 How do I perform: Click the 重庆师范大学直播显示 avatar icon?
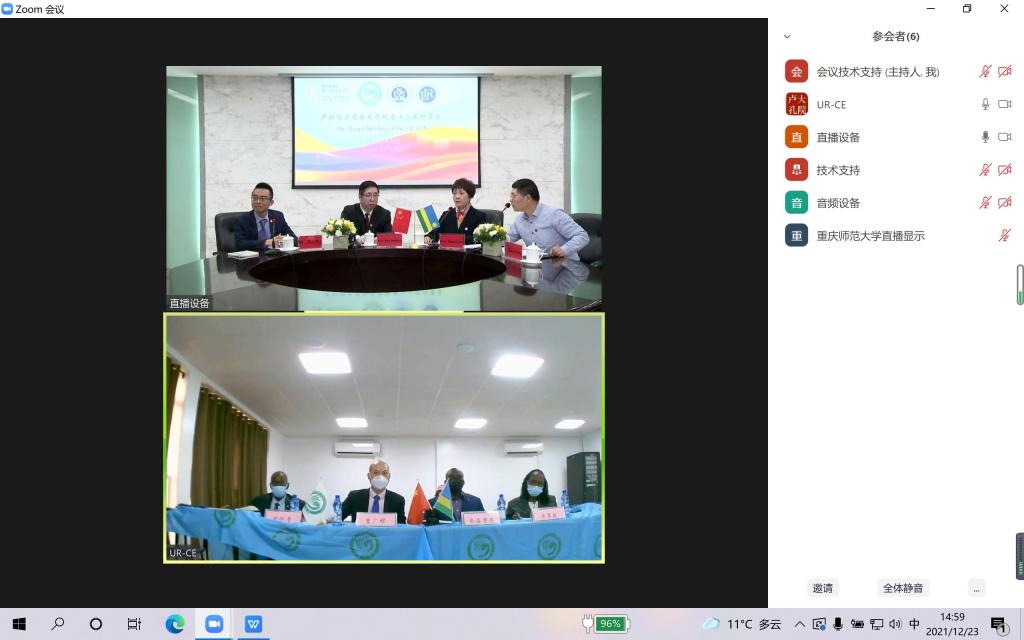click(x=796, y=236)
